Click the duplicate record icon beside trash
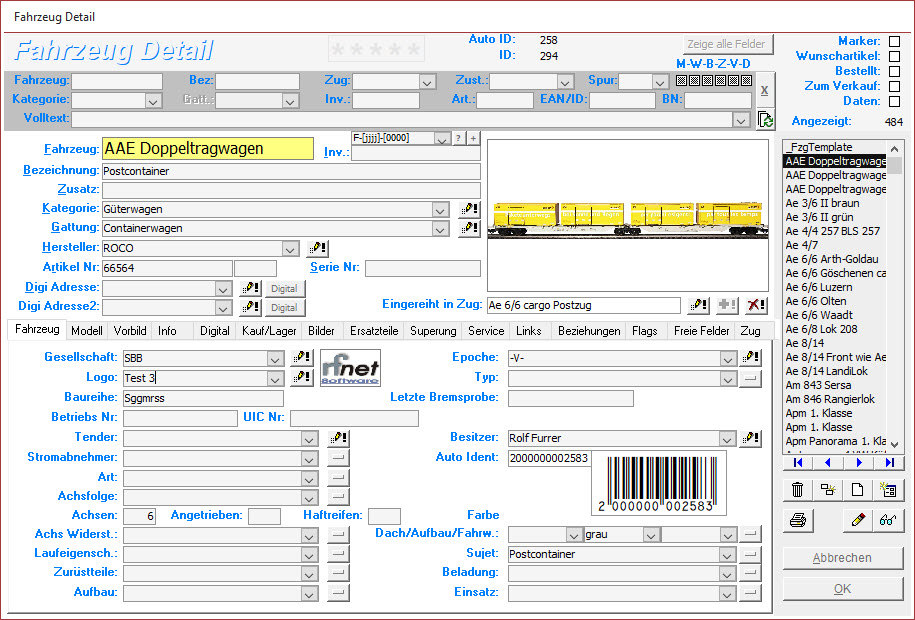This screenshot has width=915, height=620. [x=827, y=489]
